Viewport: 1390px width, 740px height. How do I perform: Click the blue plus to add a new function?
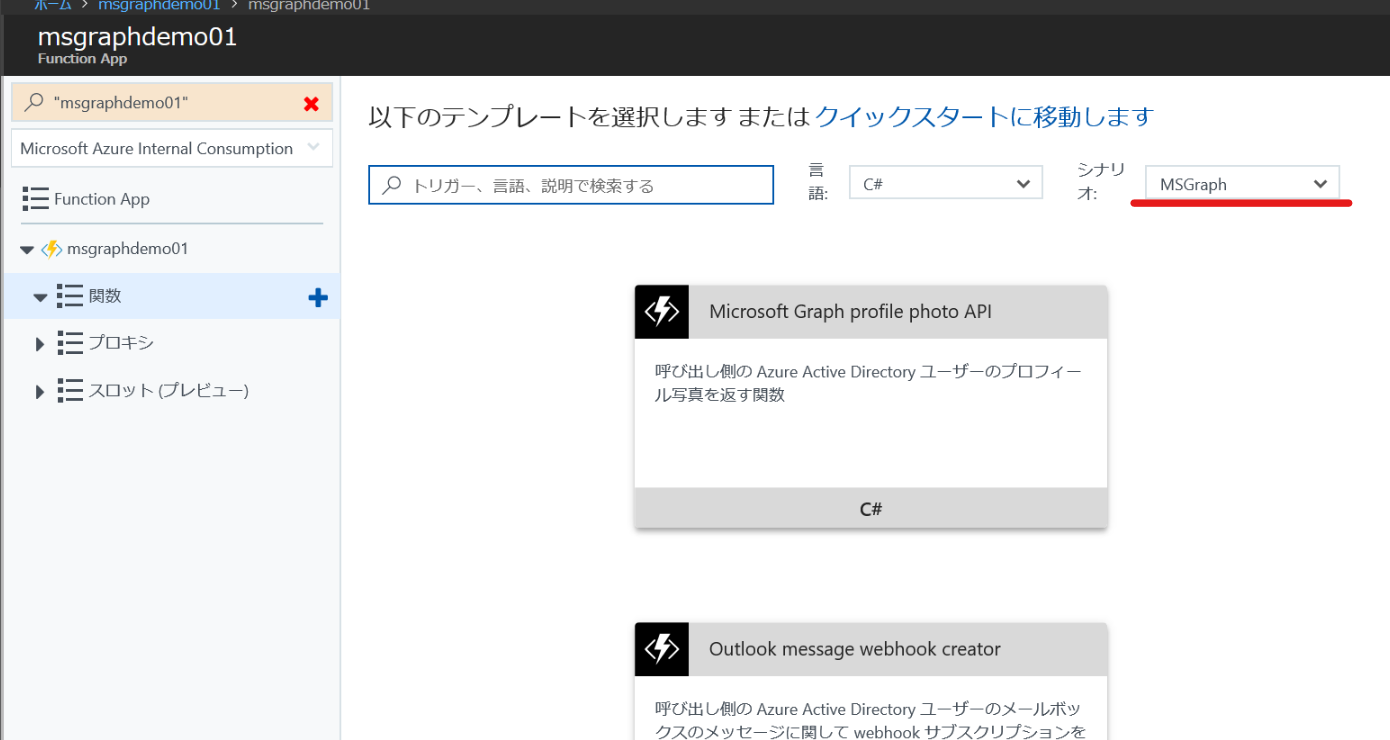pos(317,296)
